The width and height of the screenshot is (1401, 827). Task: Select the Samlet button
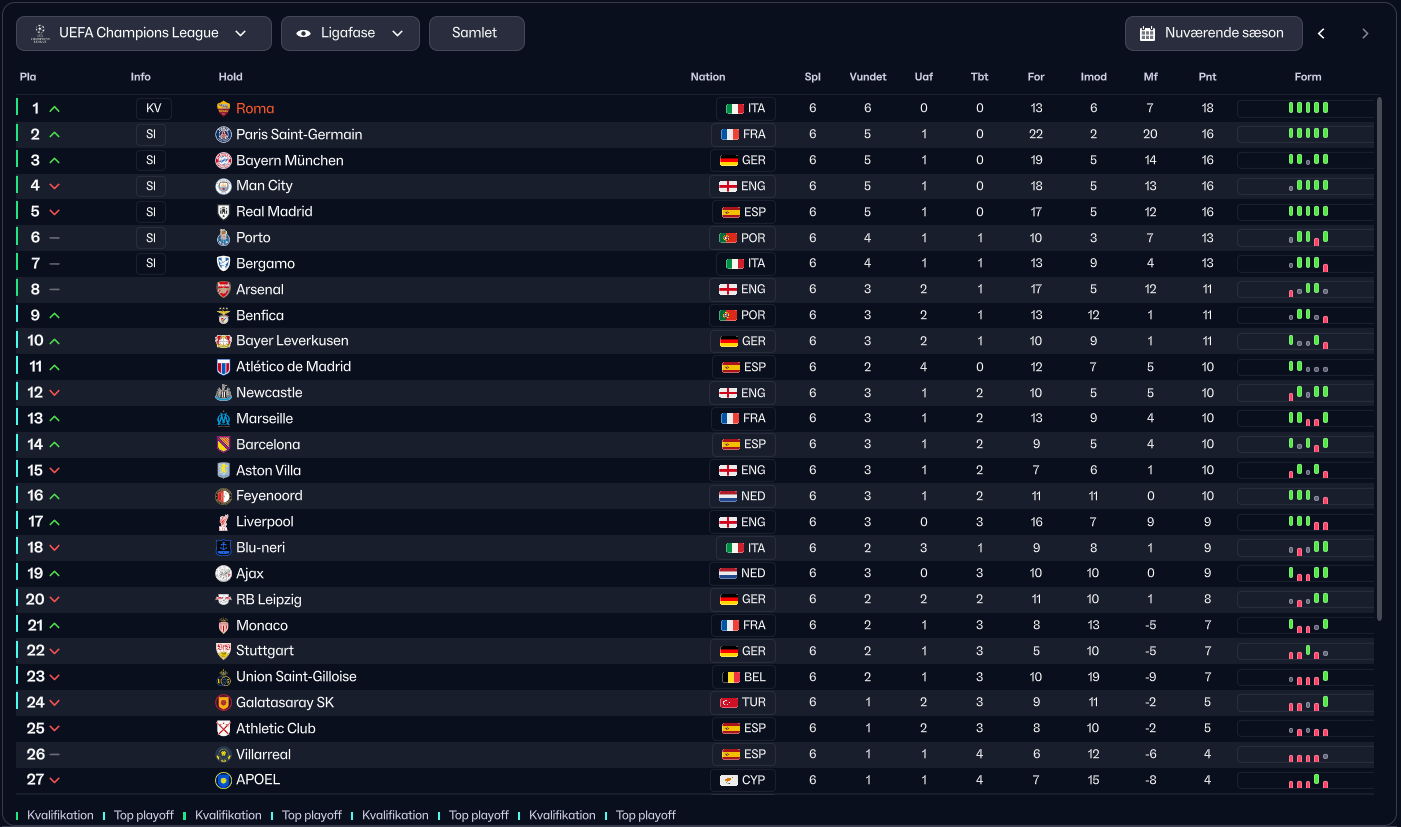tap(476, 33)
